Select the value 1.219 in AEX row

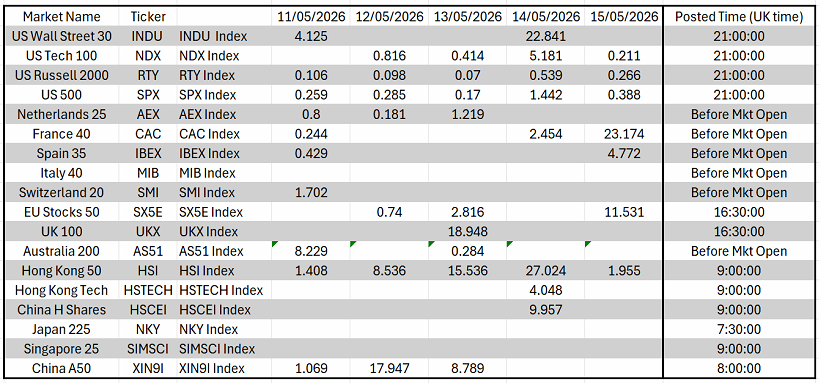pos(467,114)
